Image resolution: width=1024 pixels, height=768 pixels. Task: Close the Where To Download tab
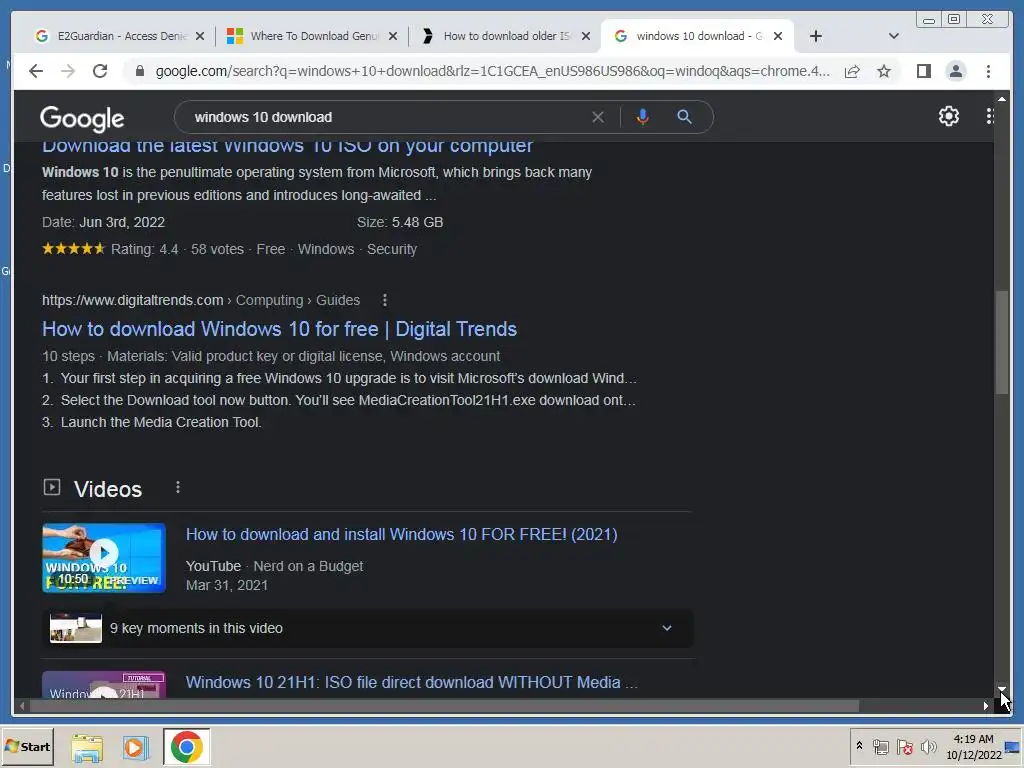tap(392, 37)
